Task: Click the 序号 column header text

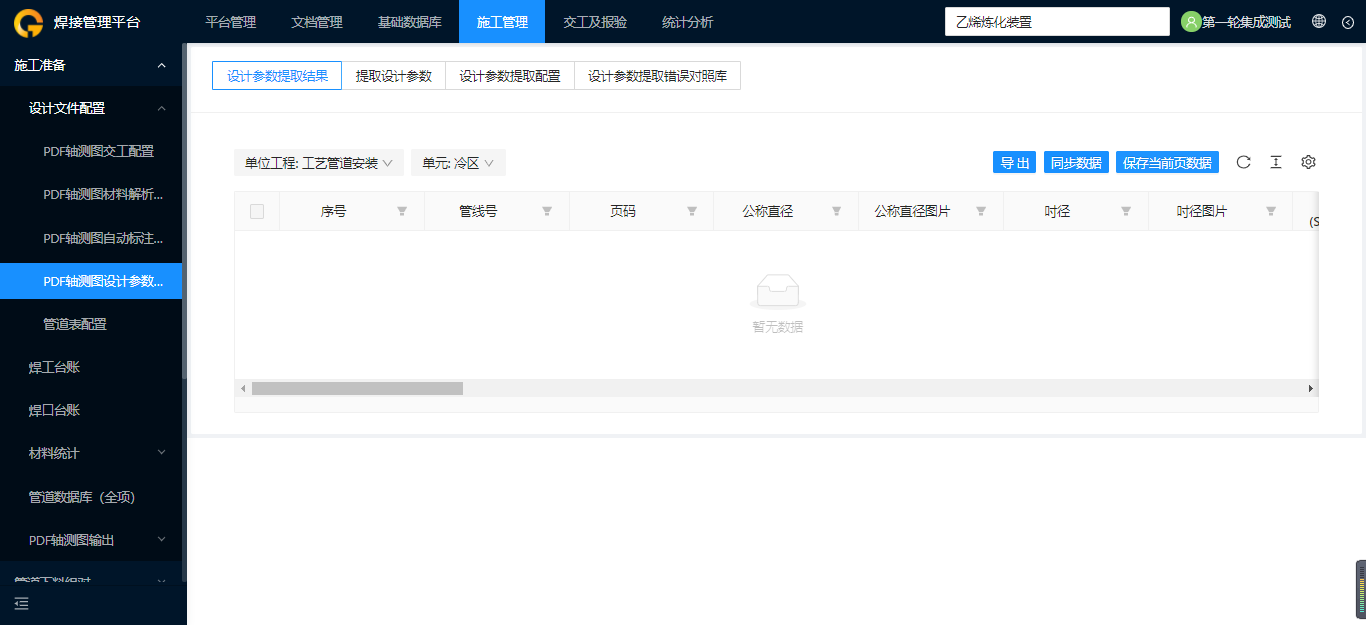Action: (x=333, y=211)
